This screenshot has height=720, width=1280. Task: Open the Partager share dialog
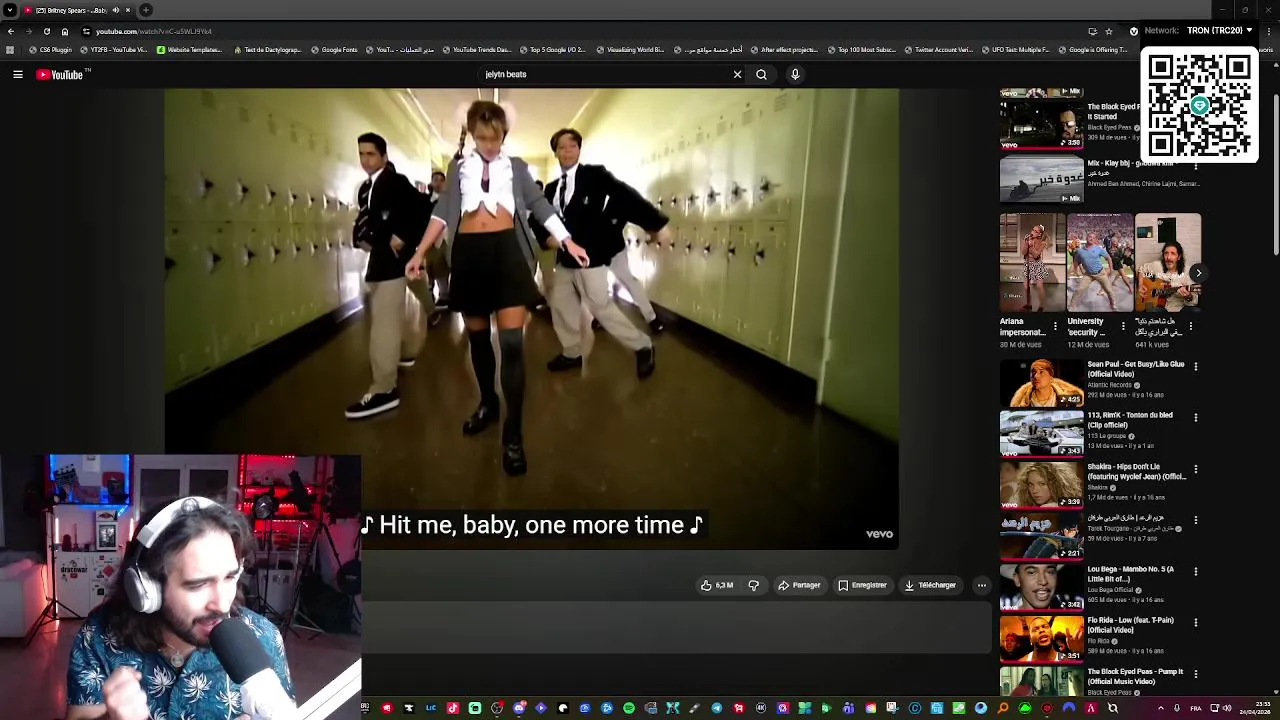(x=799, y=585)
